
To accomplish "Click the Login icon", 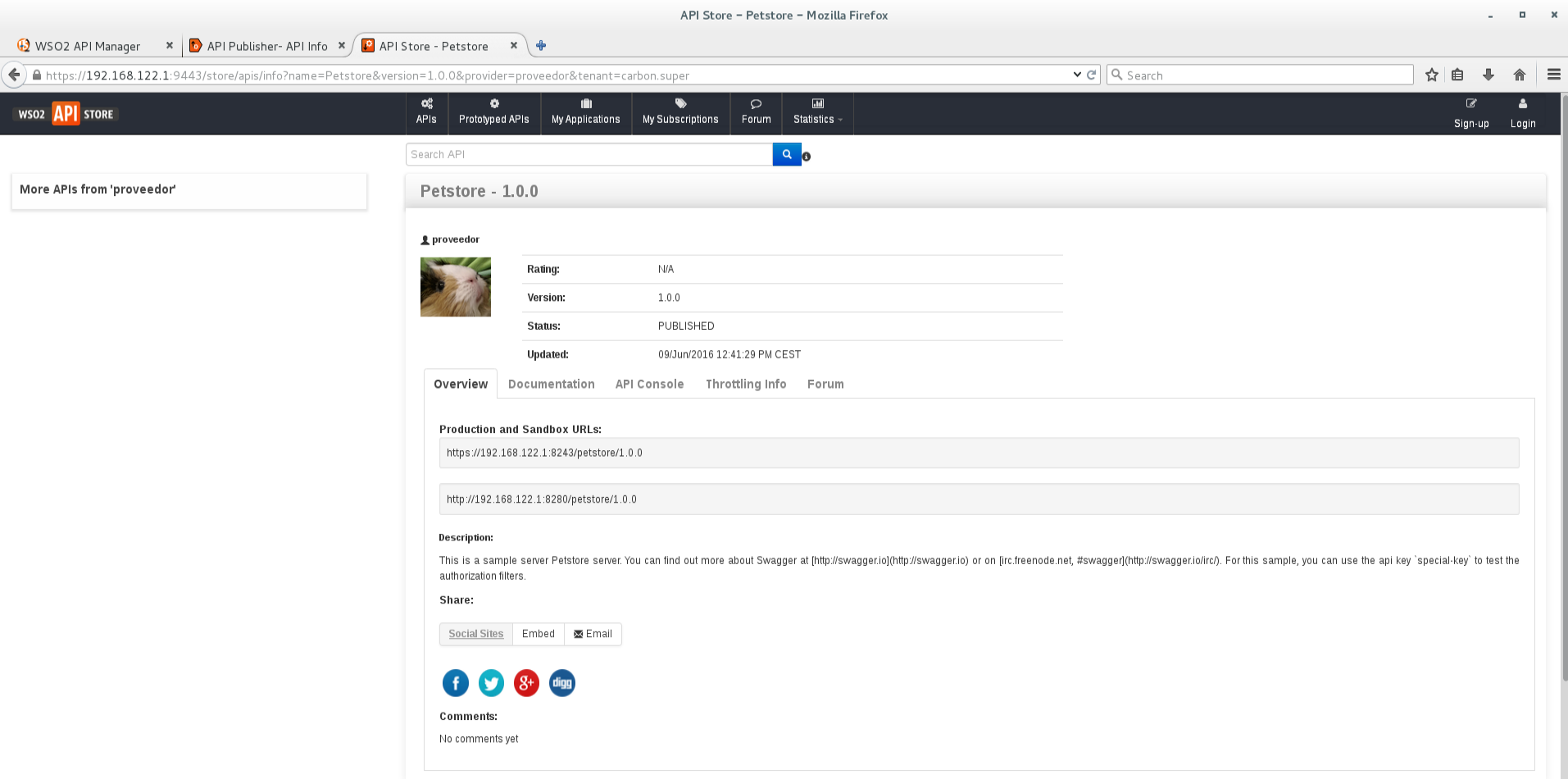I will [1522, 103].
